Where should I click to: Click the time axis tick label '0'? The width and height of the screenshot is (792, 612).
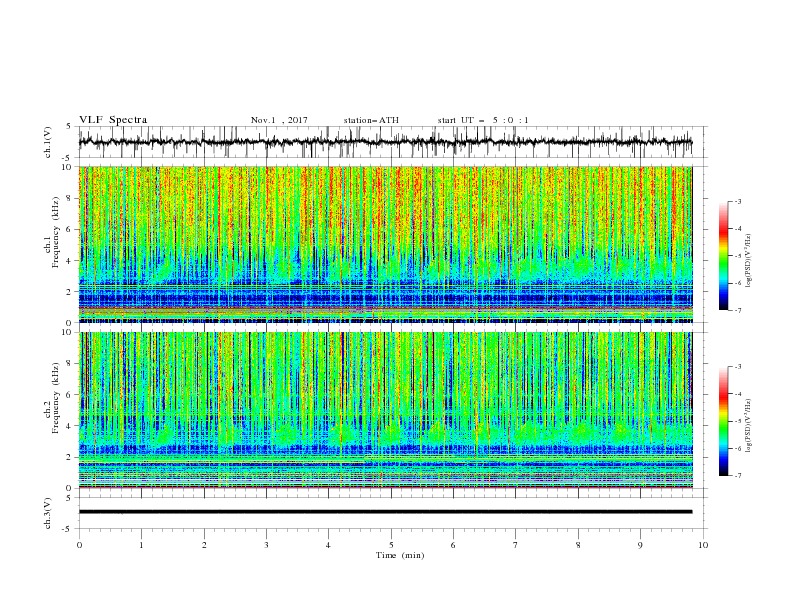79,545
